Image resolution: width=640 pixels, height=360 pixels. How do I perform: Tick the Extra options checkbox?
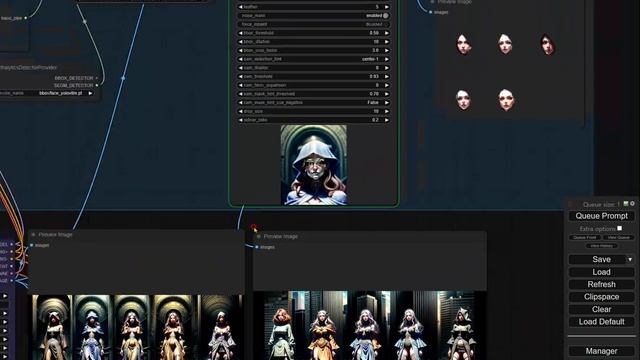(x=620, y=228)
